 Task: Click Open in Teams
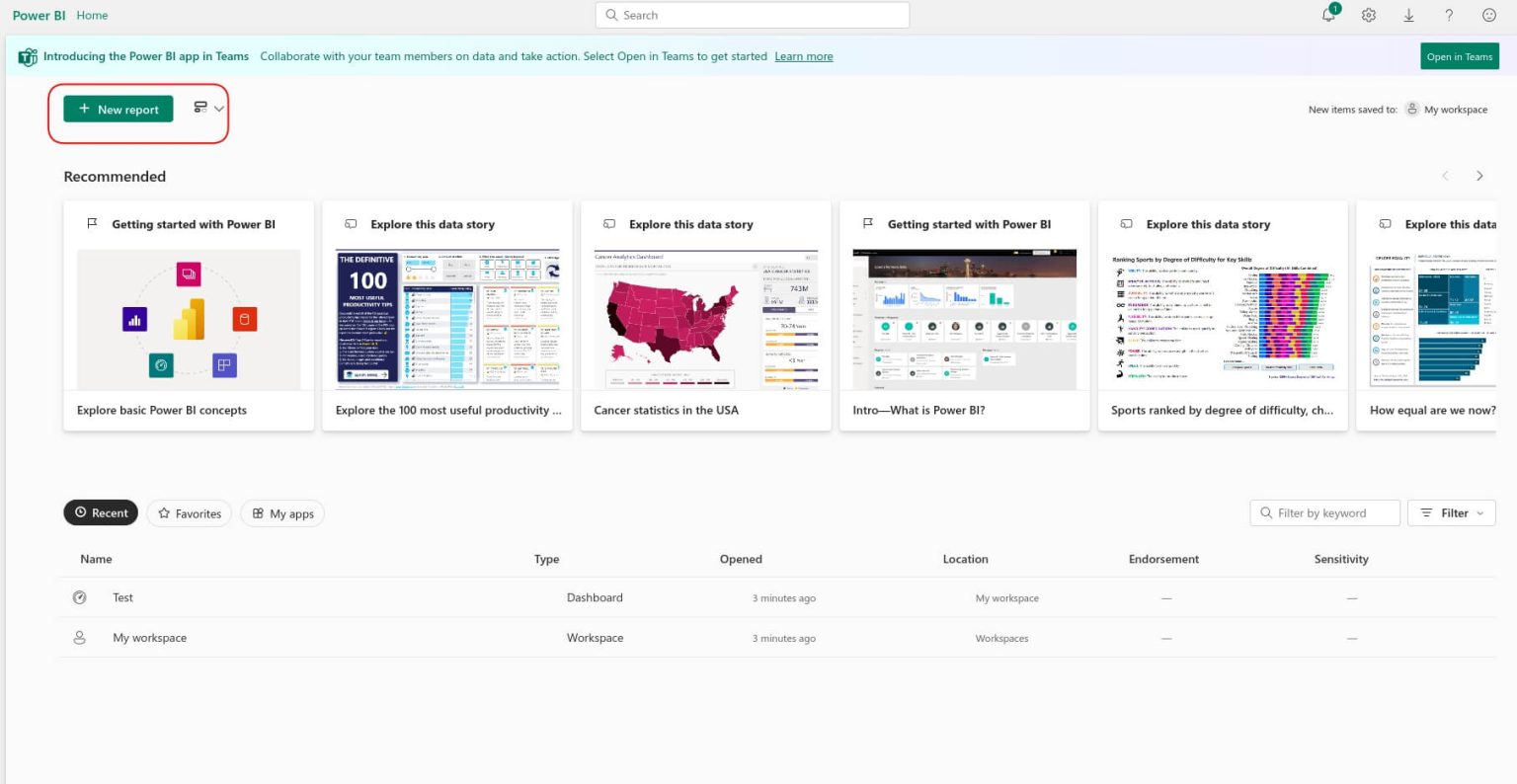point(1460,56)
